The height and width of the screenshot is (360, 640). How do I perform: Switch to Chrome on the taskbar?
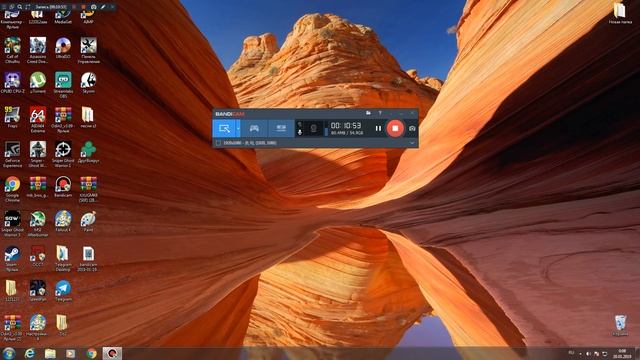[91, 353]
